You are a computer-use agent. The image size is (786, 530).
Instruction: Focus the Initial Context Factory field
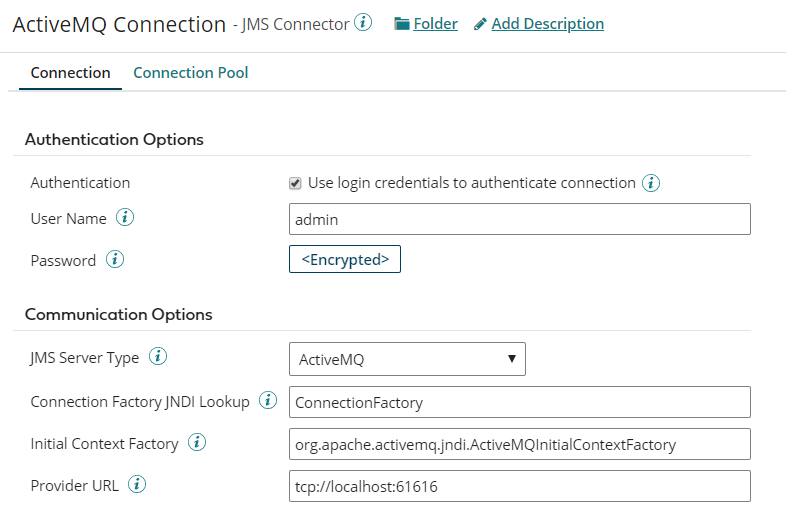point(519,444)
